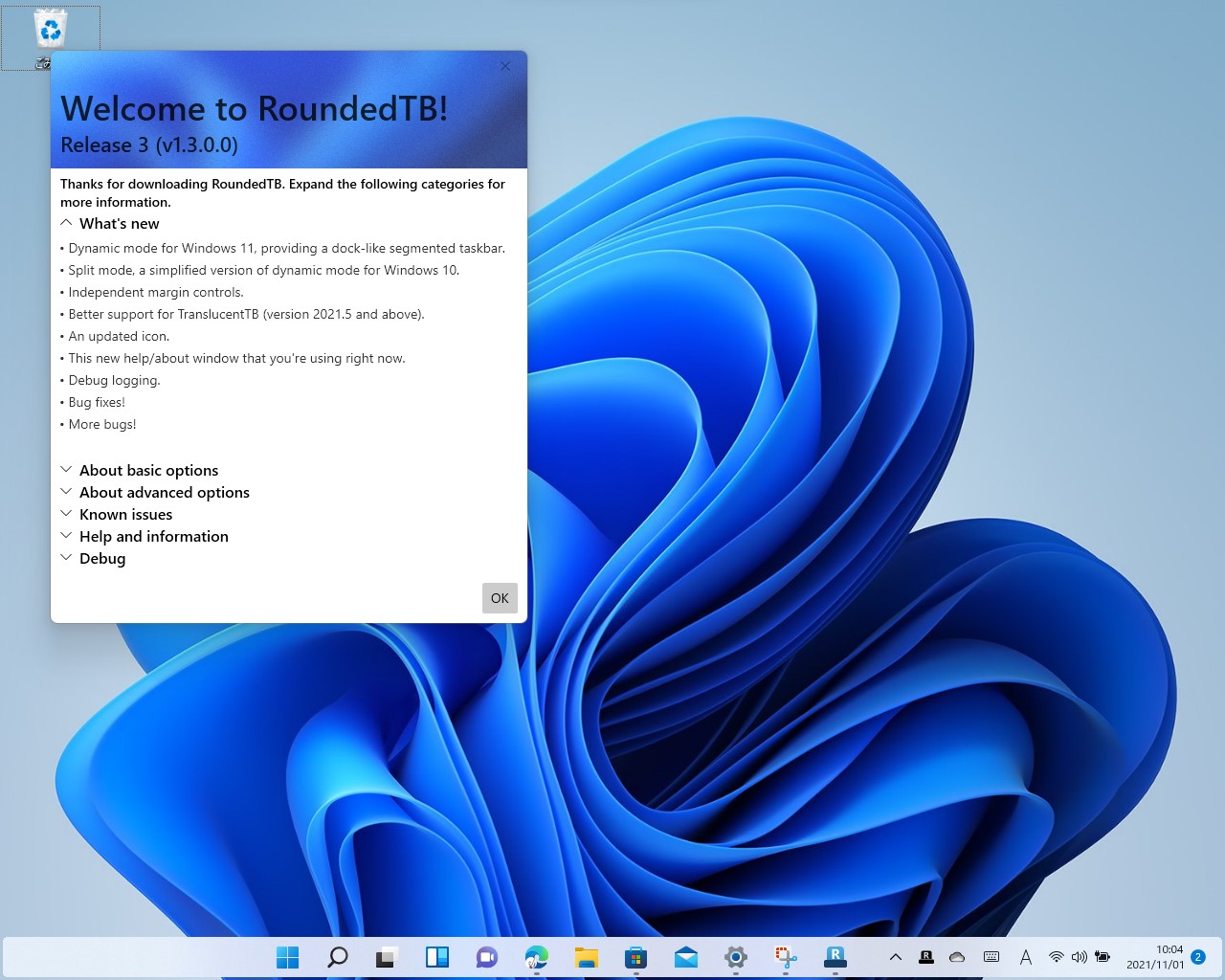Screen dimensions: 1225x980
Task: Open Windows Settings from the taskbar
Action: [x=735, y=957]
